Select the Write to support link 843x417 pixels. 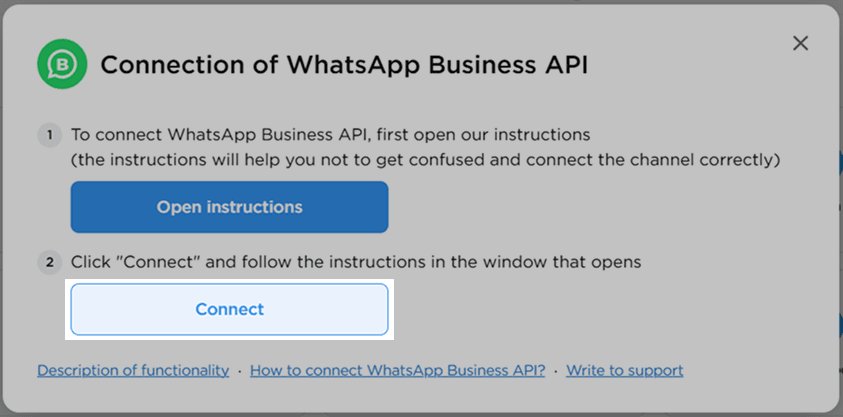coord(624,370)
